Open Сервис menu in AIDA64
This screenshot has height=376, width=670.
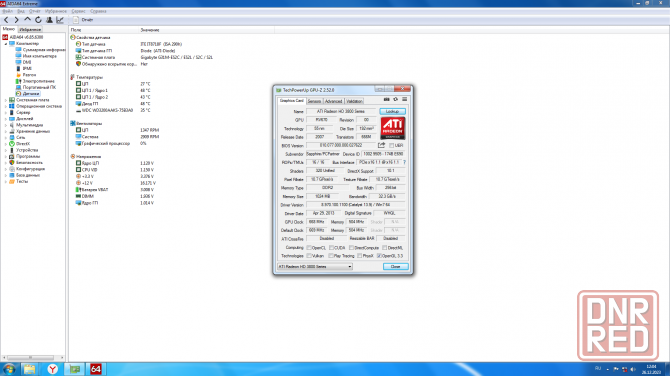click(78, 11)
